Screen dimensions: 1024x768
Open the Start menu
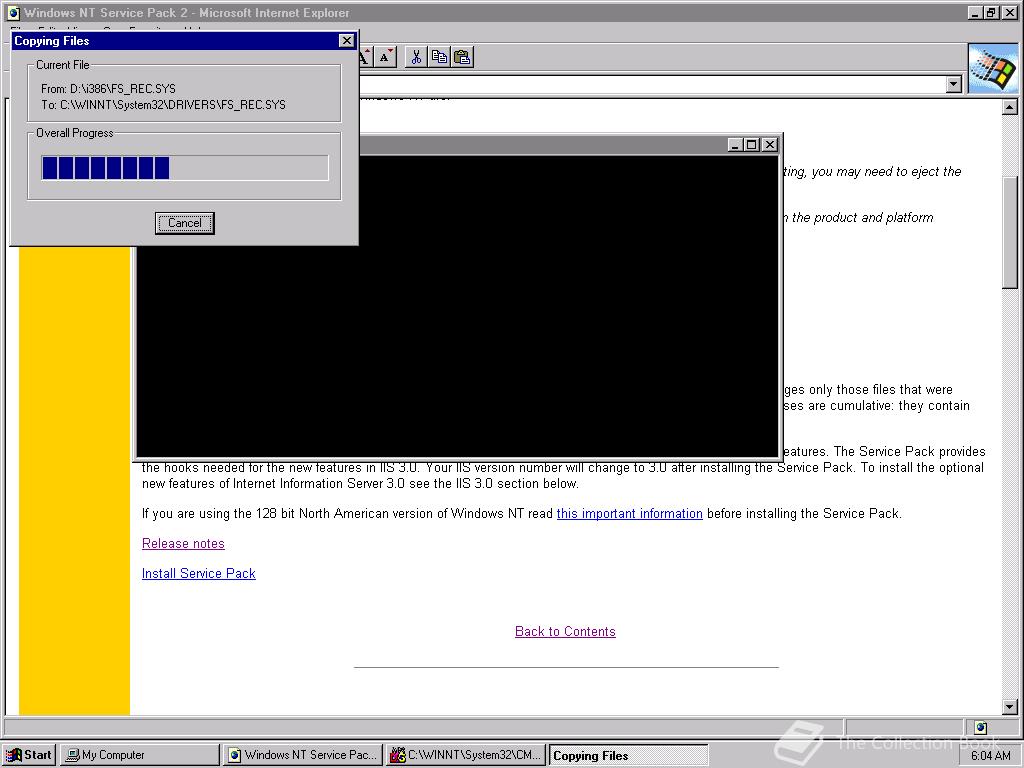tap(29, 755)
